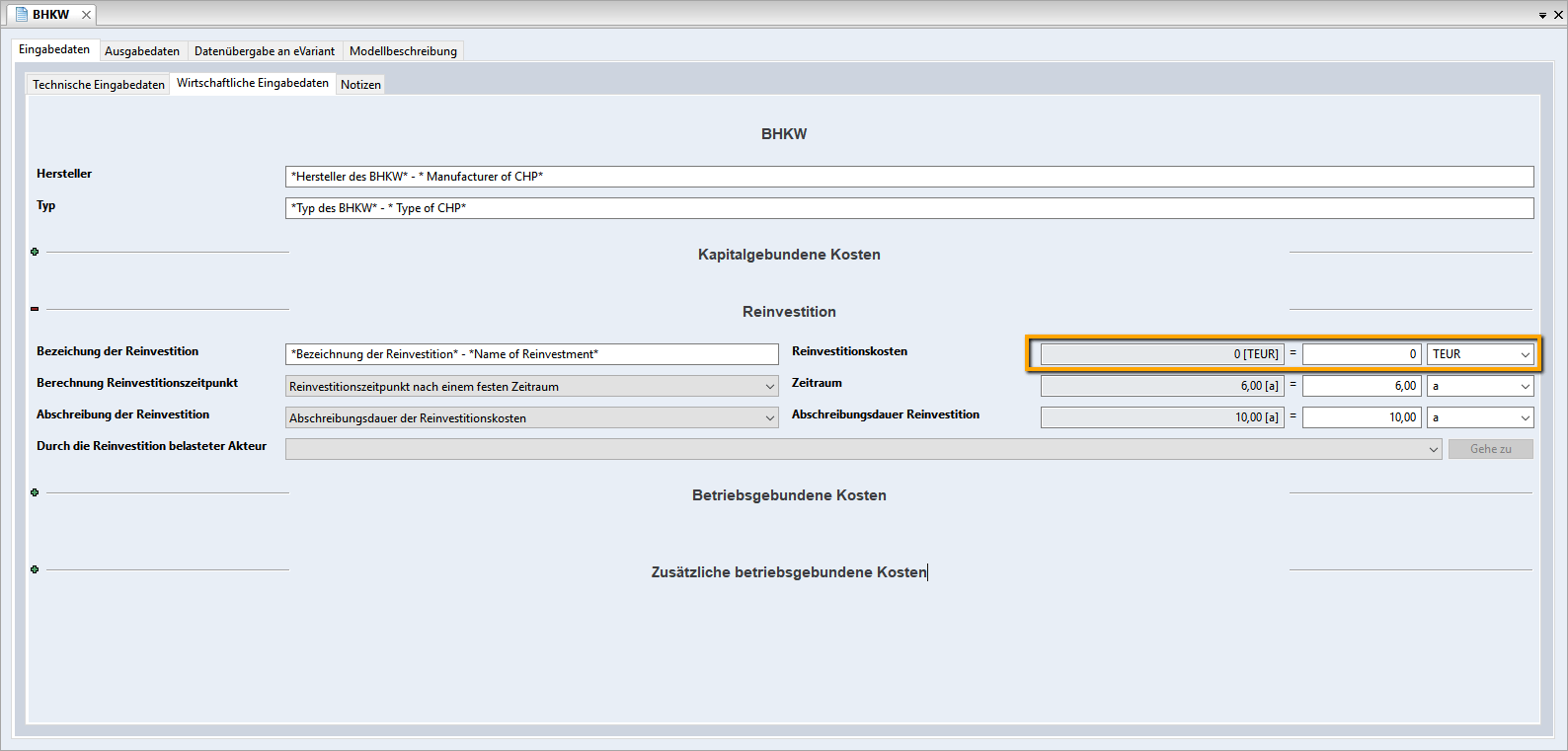Click the Gehe zu button

point(1490,449)
